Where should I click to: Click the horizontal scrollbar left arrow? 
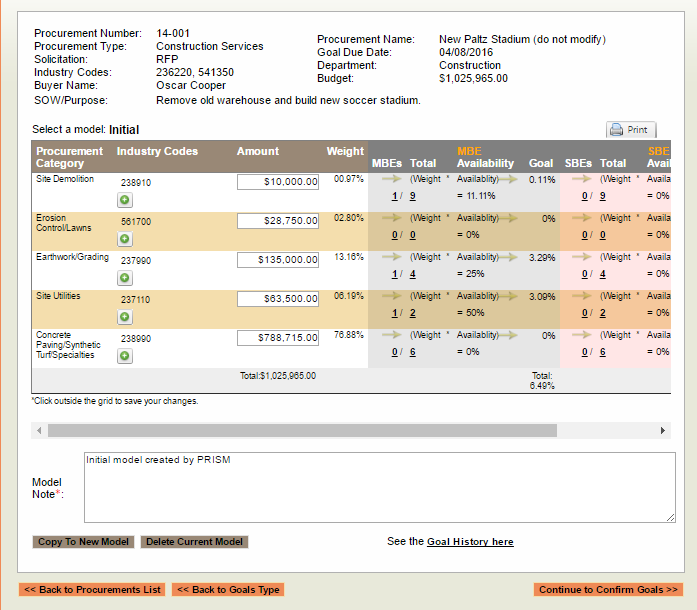click(40, 430)
